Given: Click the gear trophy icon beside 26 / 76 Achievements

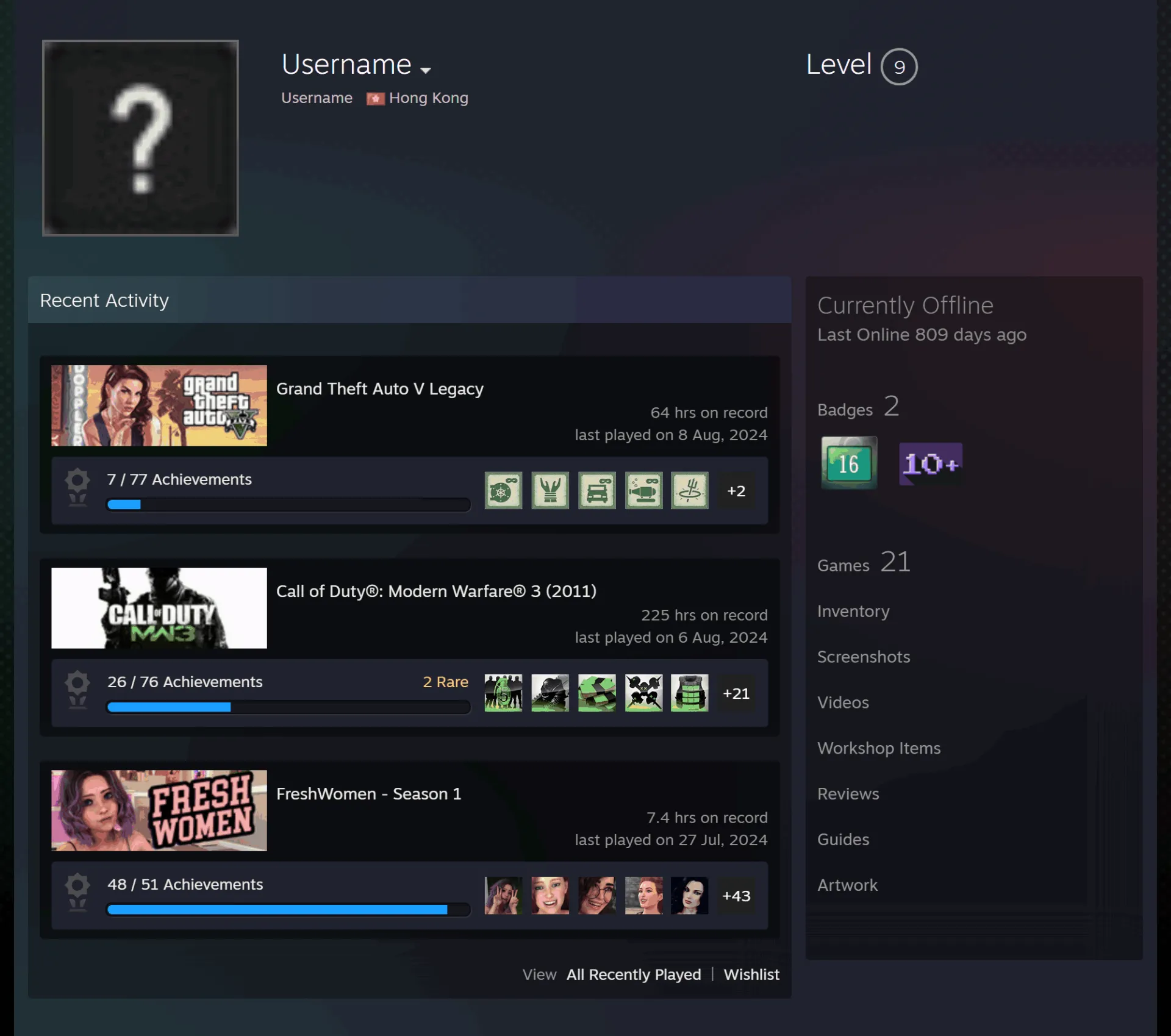Looking at the screenshot, I should coord(77,690).
